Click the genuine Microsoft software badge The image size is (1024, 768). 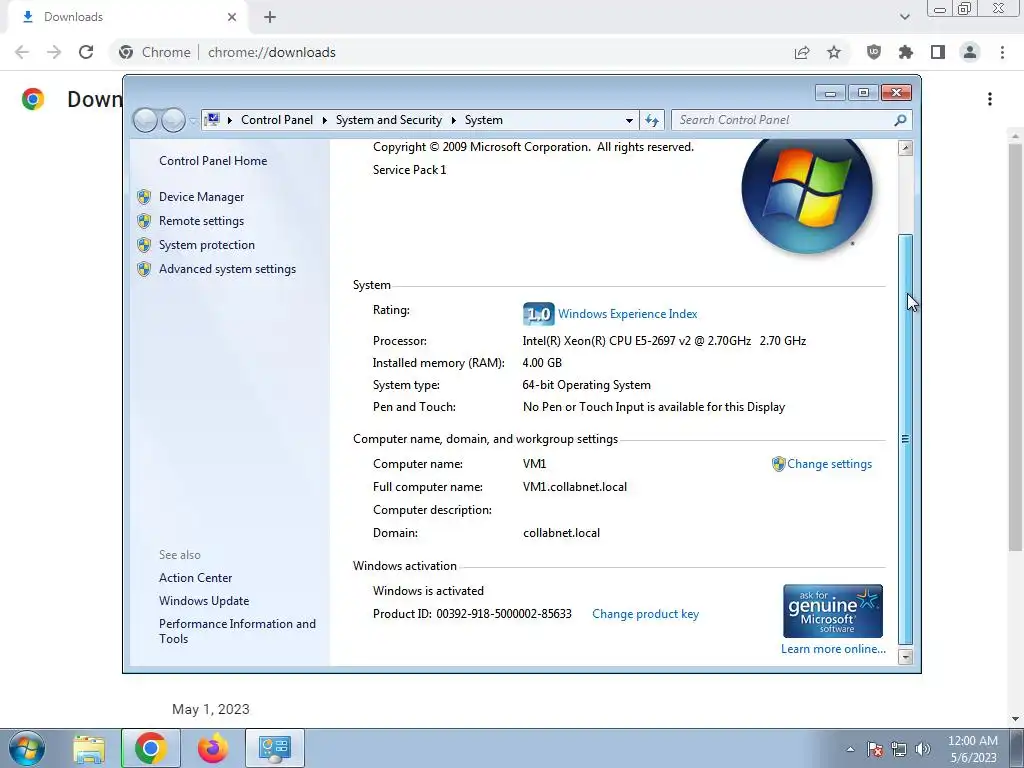833,611
